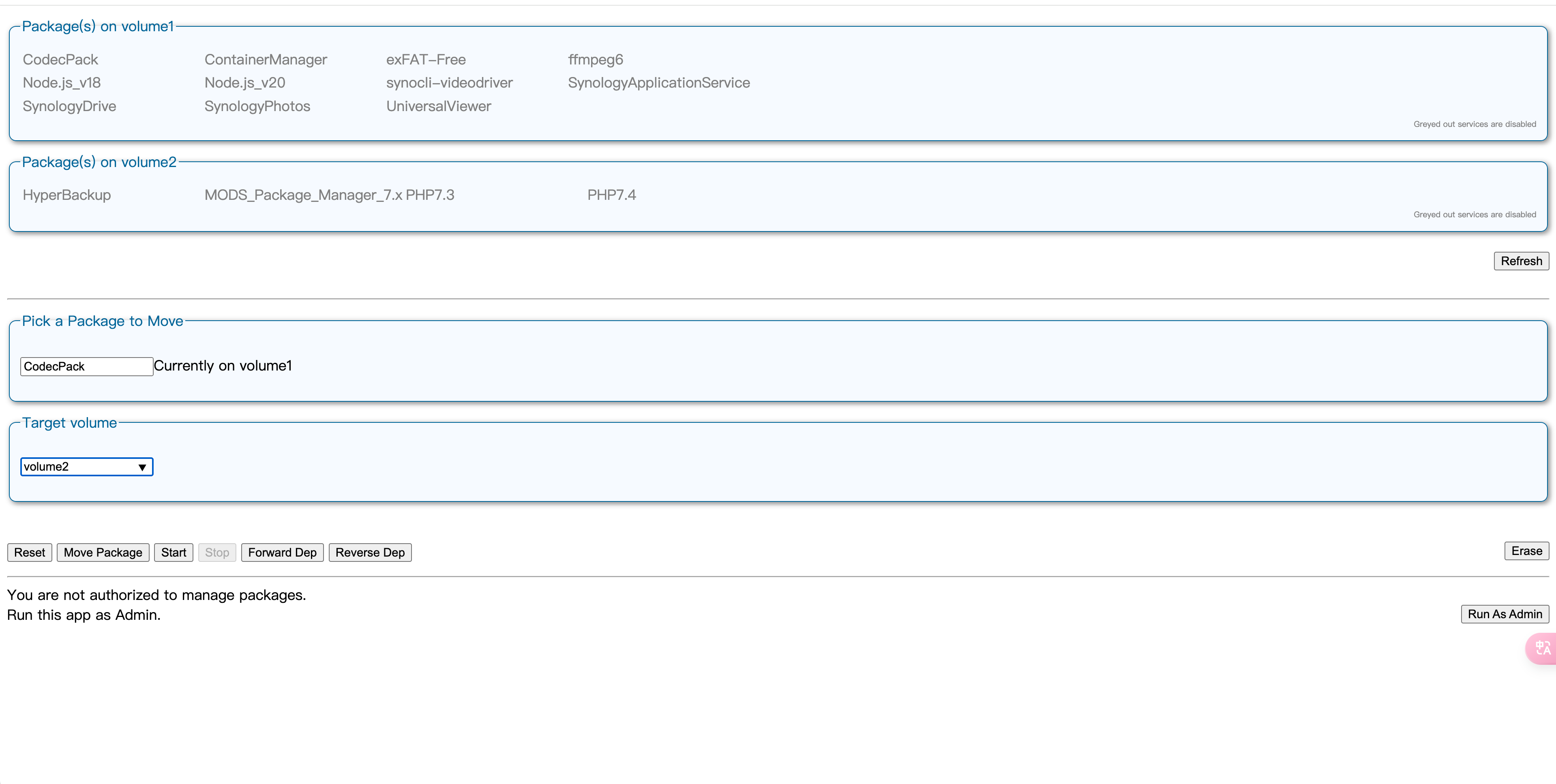Click volume1's 'Greyed out services are disabled' note
This screenshot has width=1556, height=784.
pos(1475,124)
